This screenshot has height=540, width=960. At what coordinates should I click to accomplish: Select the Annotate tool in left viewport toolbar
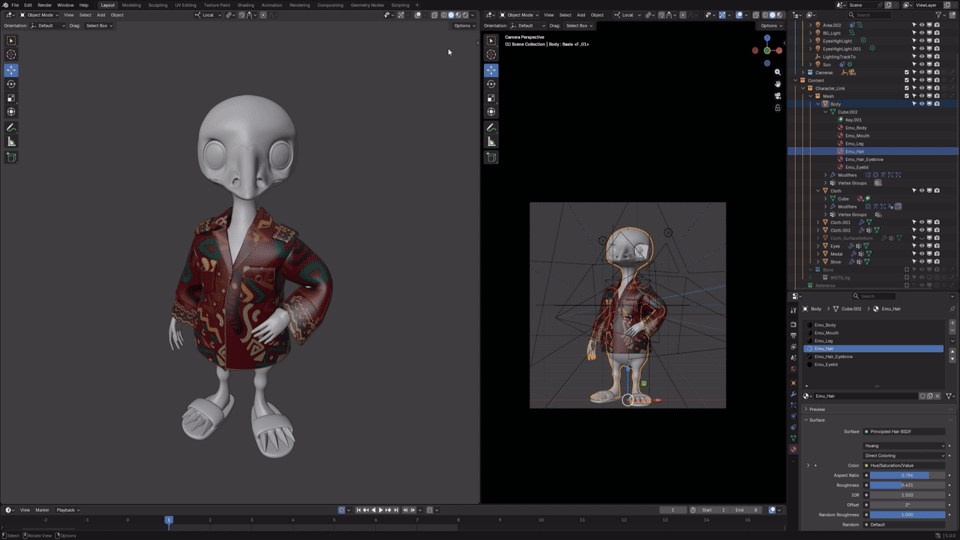pos(11,127)
